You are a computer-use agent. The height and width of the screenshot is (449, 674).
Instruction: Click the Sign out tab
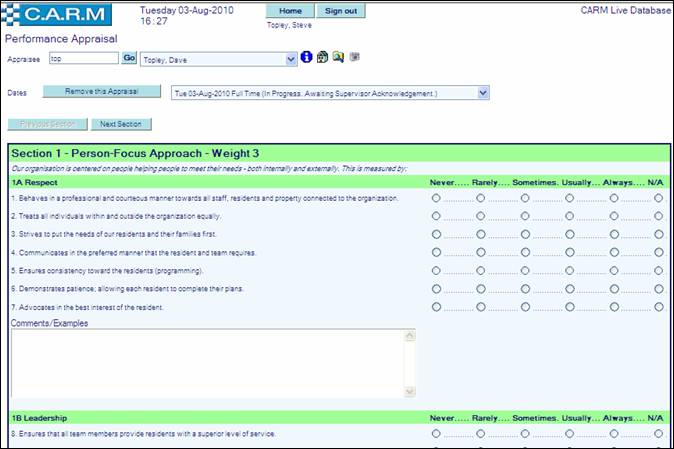(x=339, y=11)
